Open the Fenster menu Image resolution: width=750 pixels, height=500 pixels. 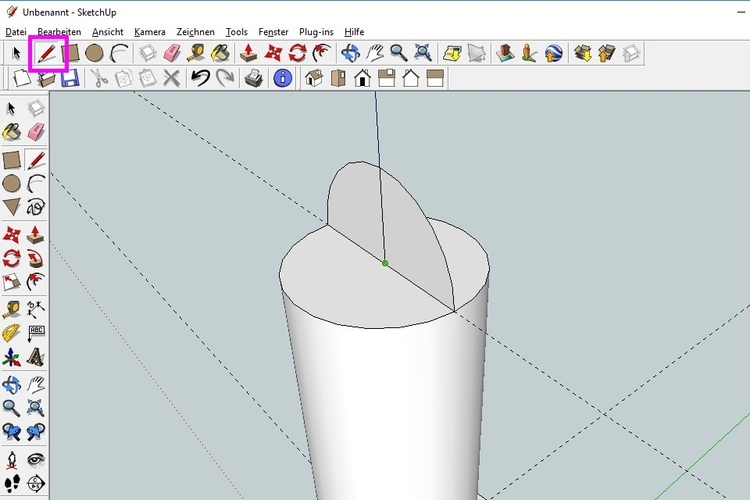coord(273,32)
